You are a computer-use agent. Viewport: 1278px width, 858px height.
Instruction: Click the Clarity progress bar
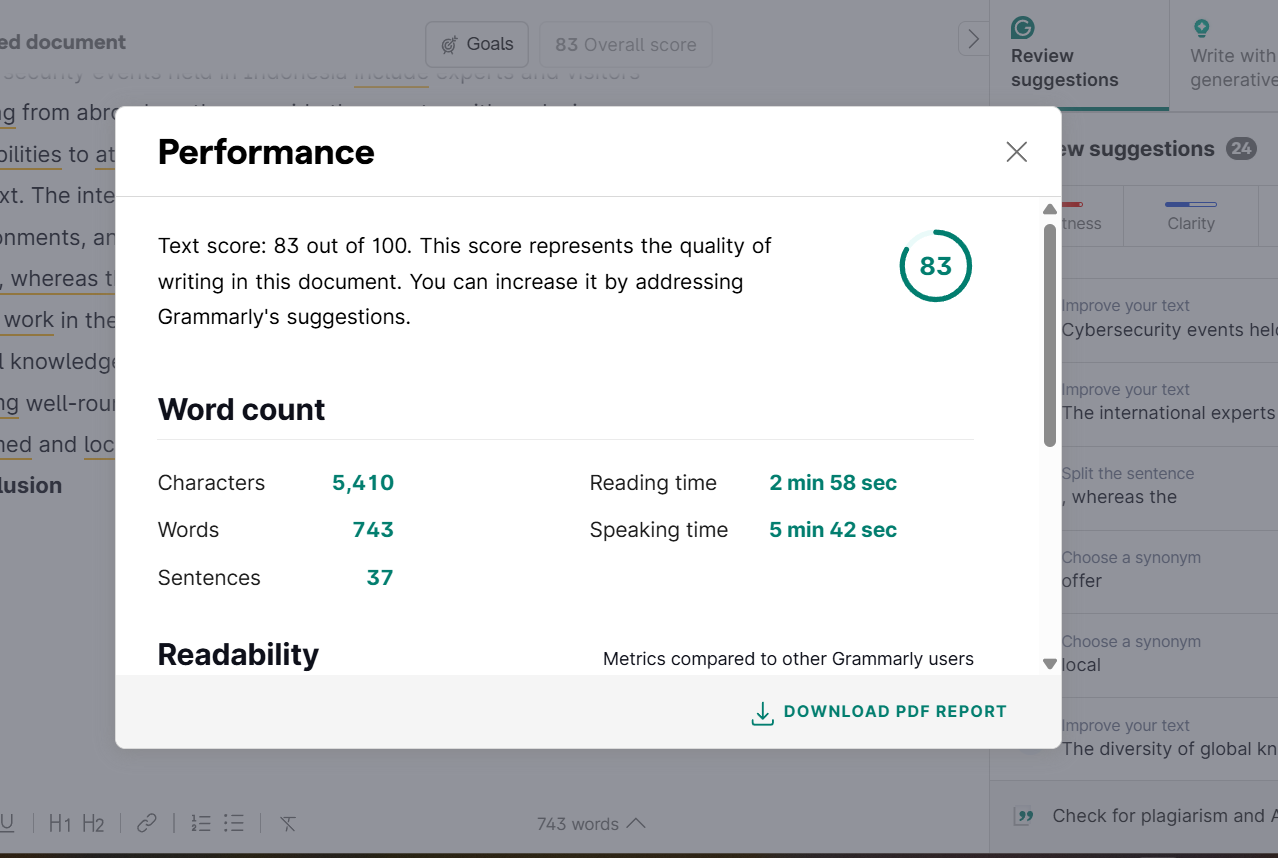pyautogui.click(x=1190, y=204)
